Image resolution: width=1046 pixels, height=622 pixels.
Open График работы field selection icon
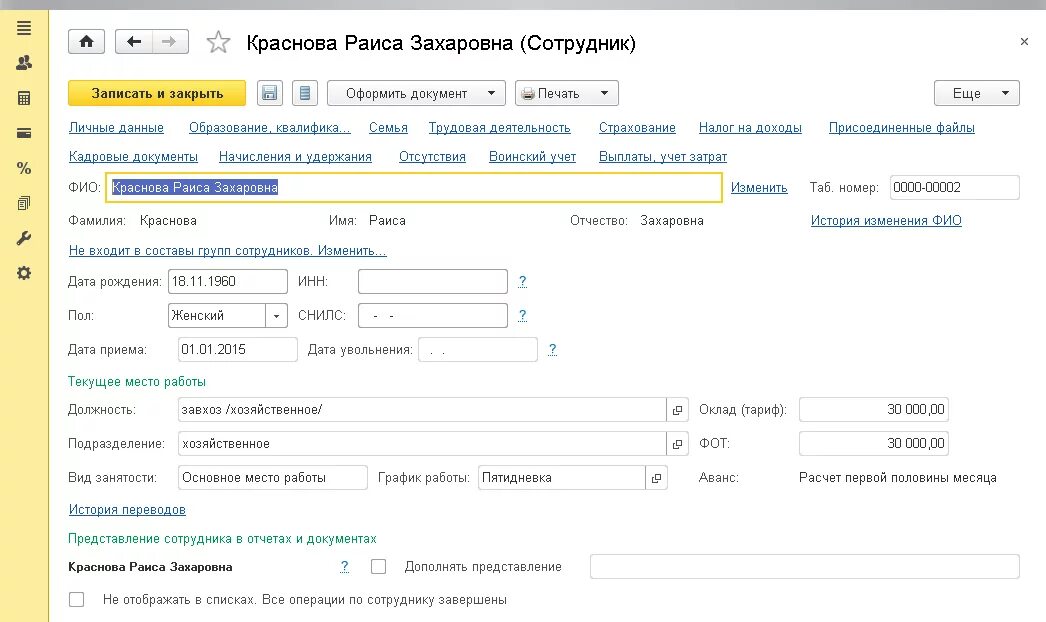point(656,478)
